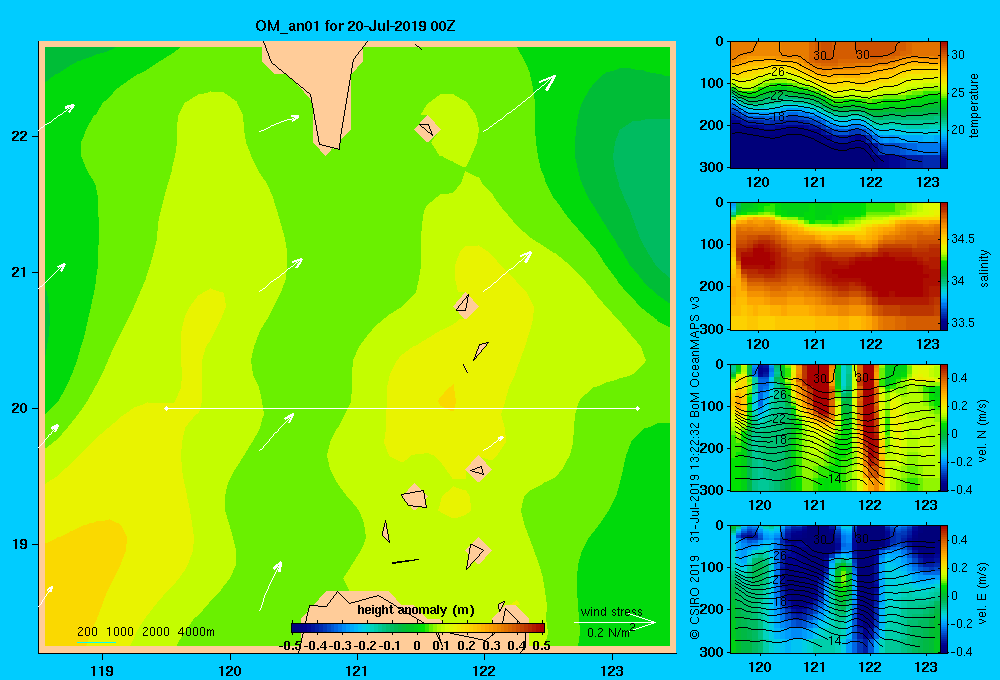Image resolution: width=1000 pixels, height=680 pixels.
Task: Click the '25' tick on temperature scale
Action: [x=958, y=92]
